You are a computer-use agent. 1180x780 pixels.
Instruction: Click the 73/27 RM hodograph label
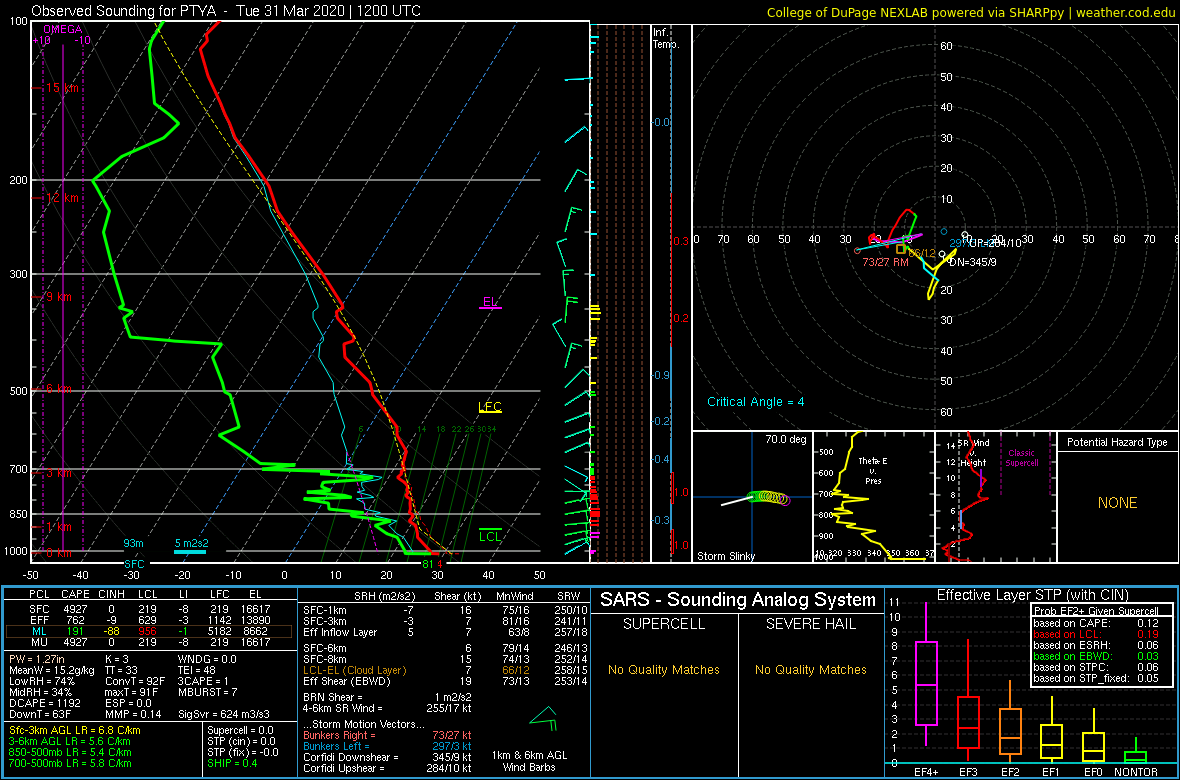click(x=887, y=261)
